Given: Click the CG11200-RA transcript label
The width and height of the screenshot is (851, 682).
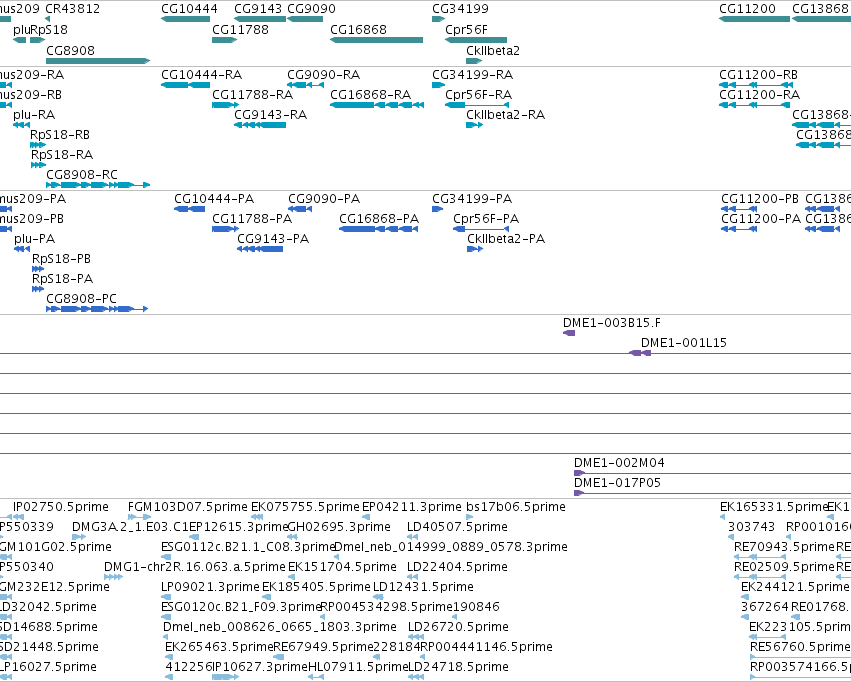Looking at the screenshot, I should coord(759,94).
